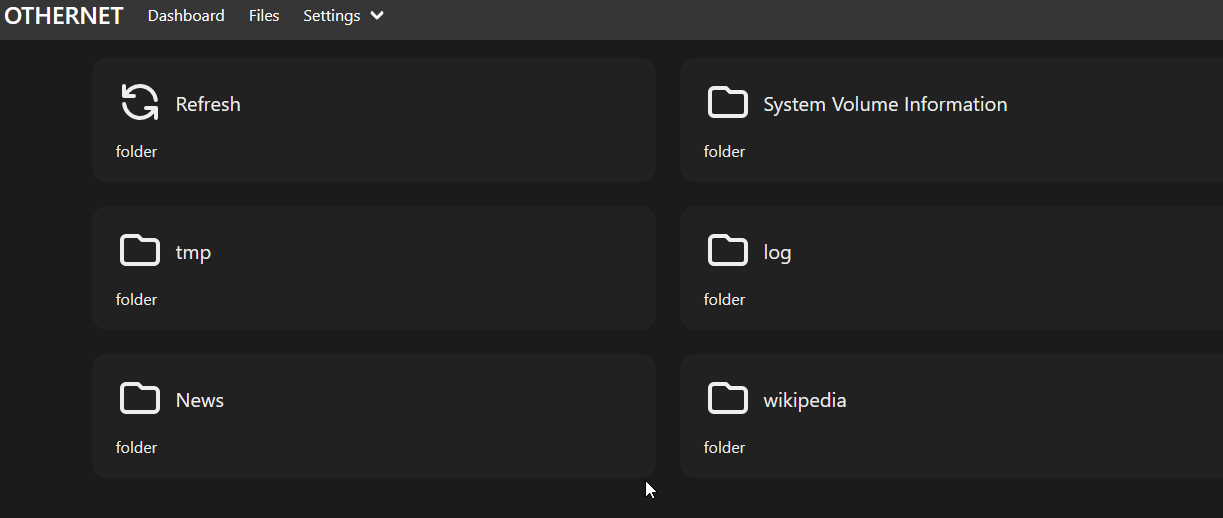Go to the Dashboard page

[x=186, y=16]
